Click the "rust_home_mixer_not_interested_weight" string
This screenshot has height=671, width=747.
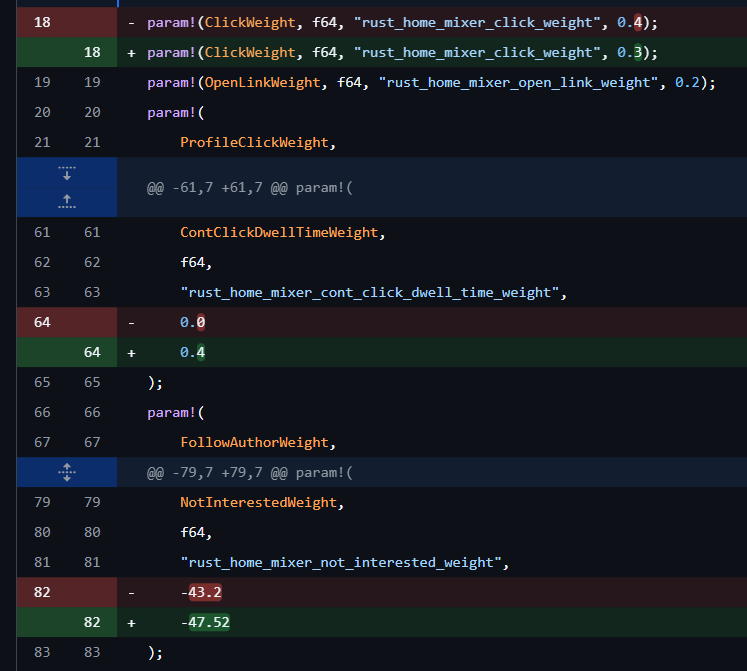(341, 563)
